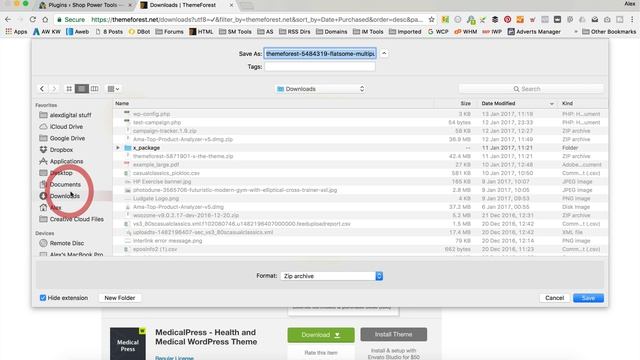
Task: Reload the ThemeForest page
Action: point(33,19)
